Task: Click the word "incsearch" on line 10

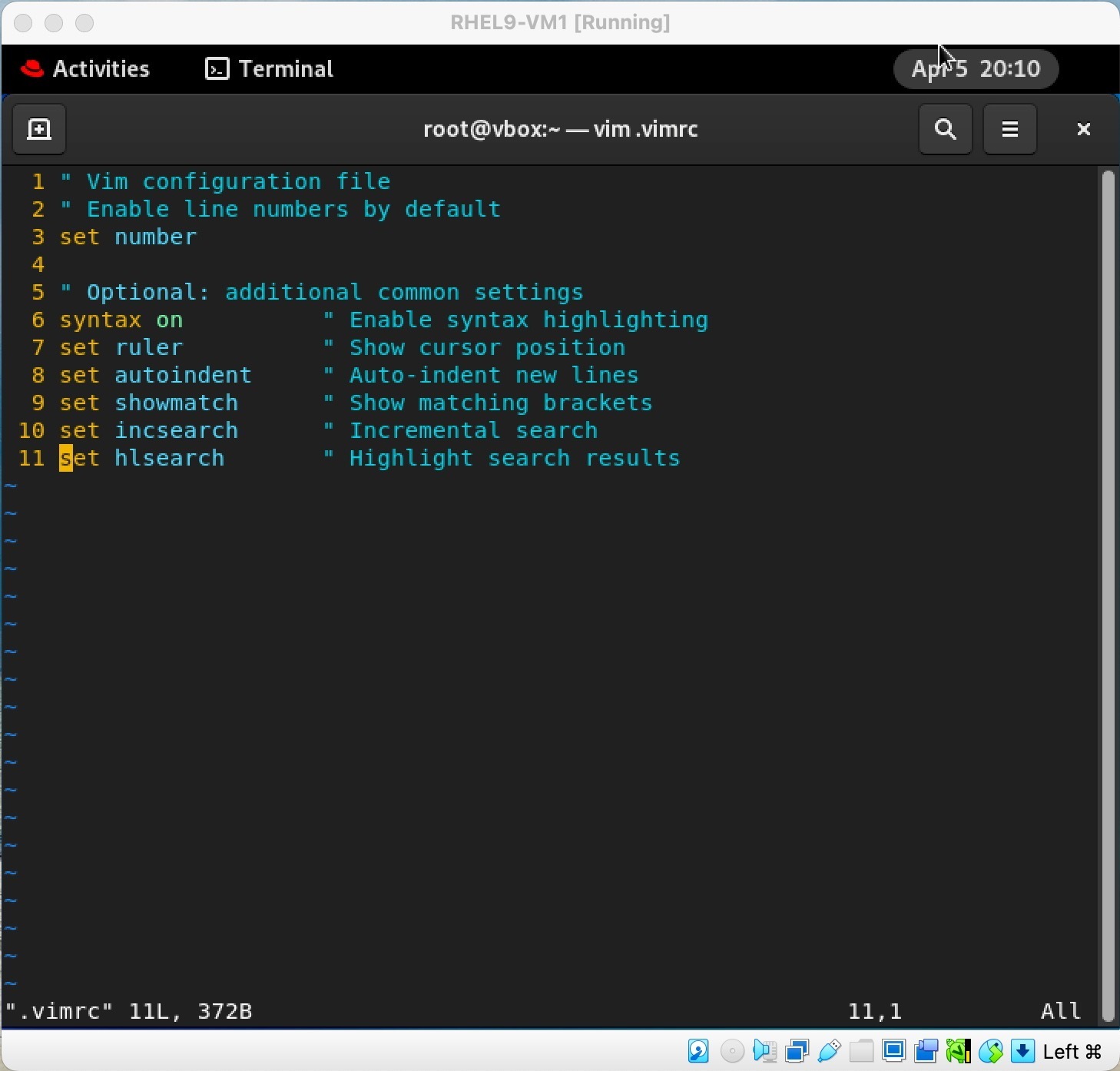Action: click(177, 430)
